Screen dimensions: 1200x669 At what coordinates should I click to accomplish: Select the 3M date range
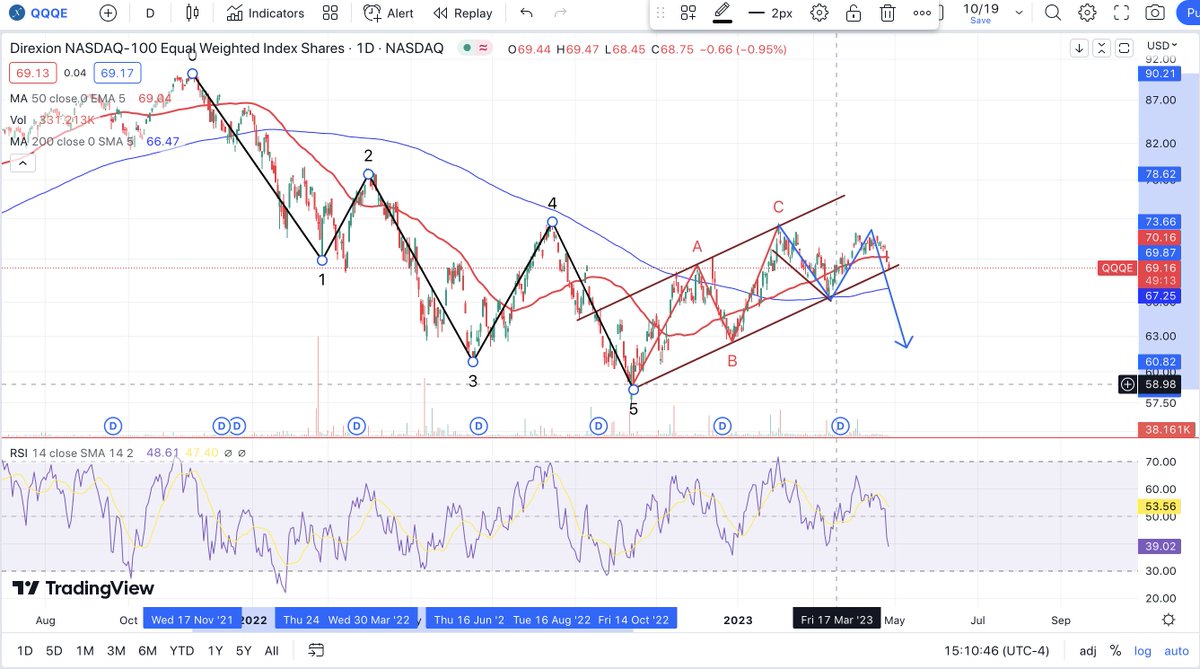pyautogui.click(x=116, y=651)
